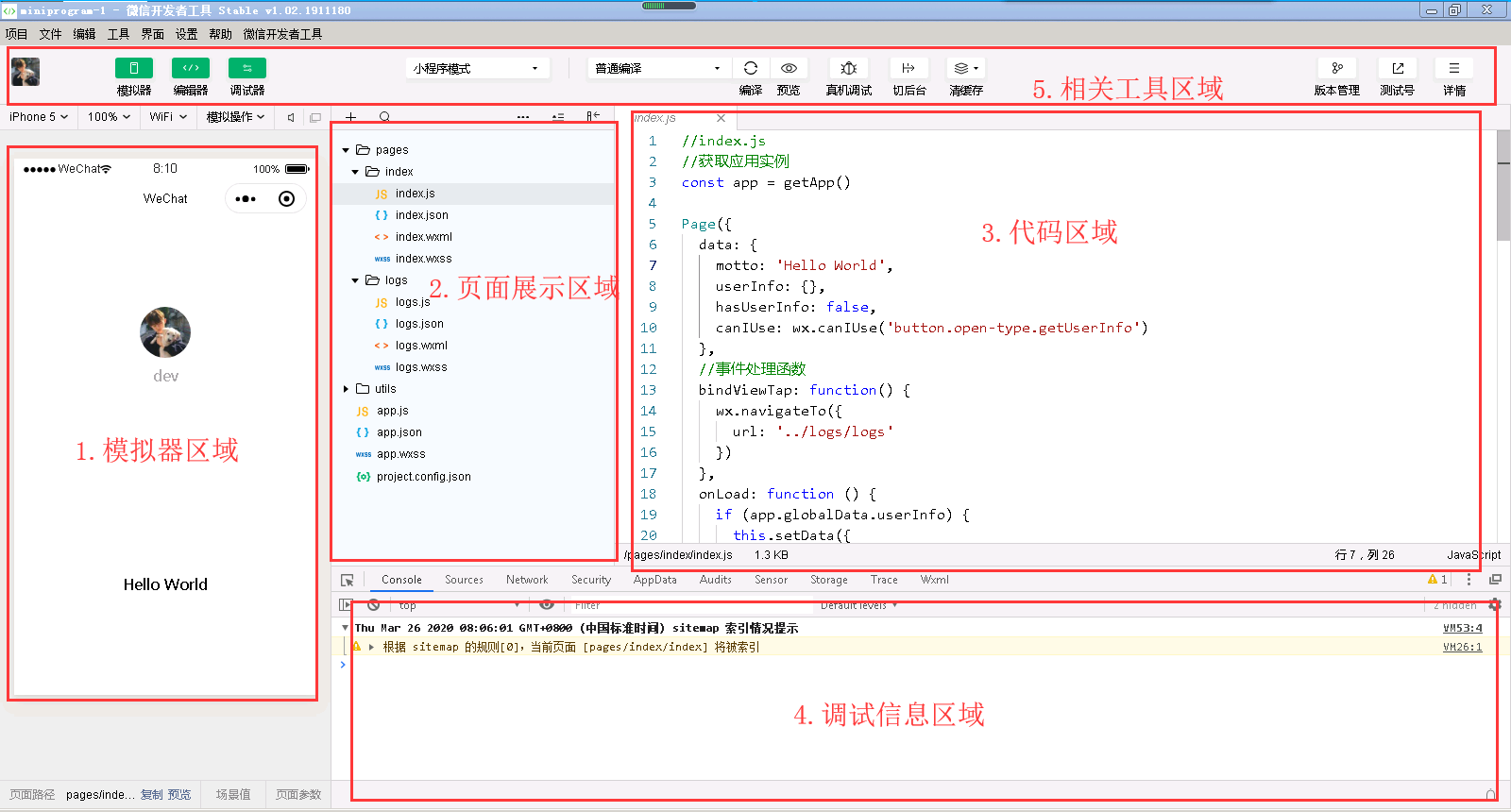Switch to the Network tab
Viewport: 1511px width, 812px height.
point(527,580)
